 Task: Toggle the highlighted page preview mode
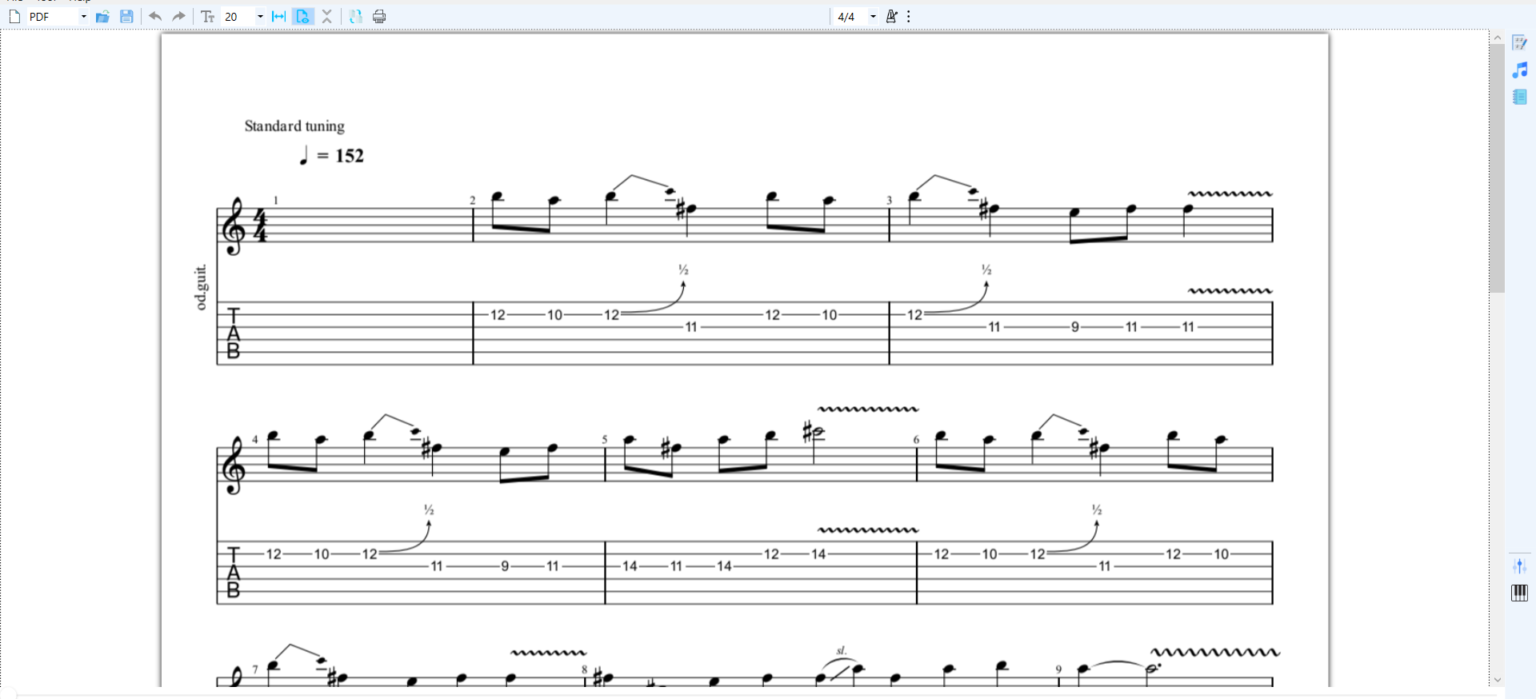302,16
